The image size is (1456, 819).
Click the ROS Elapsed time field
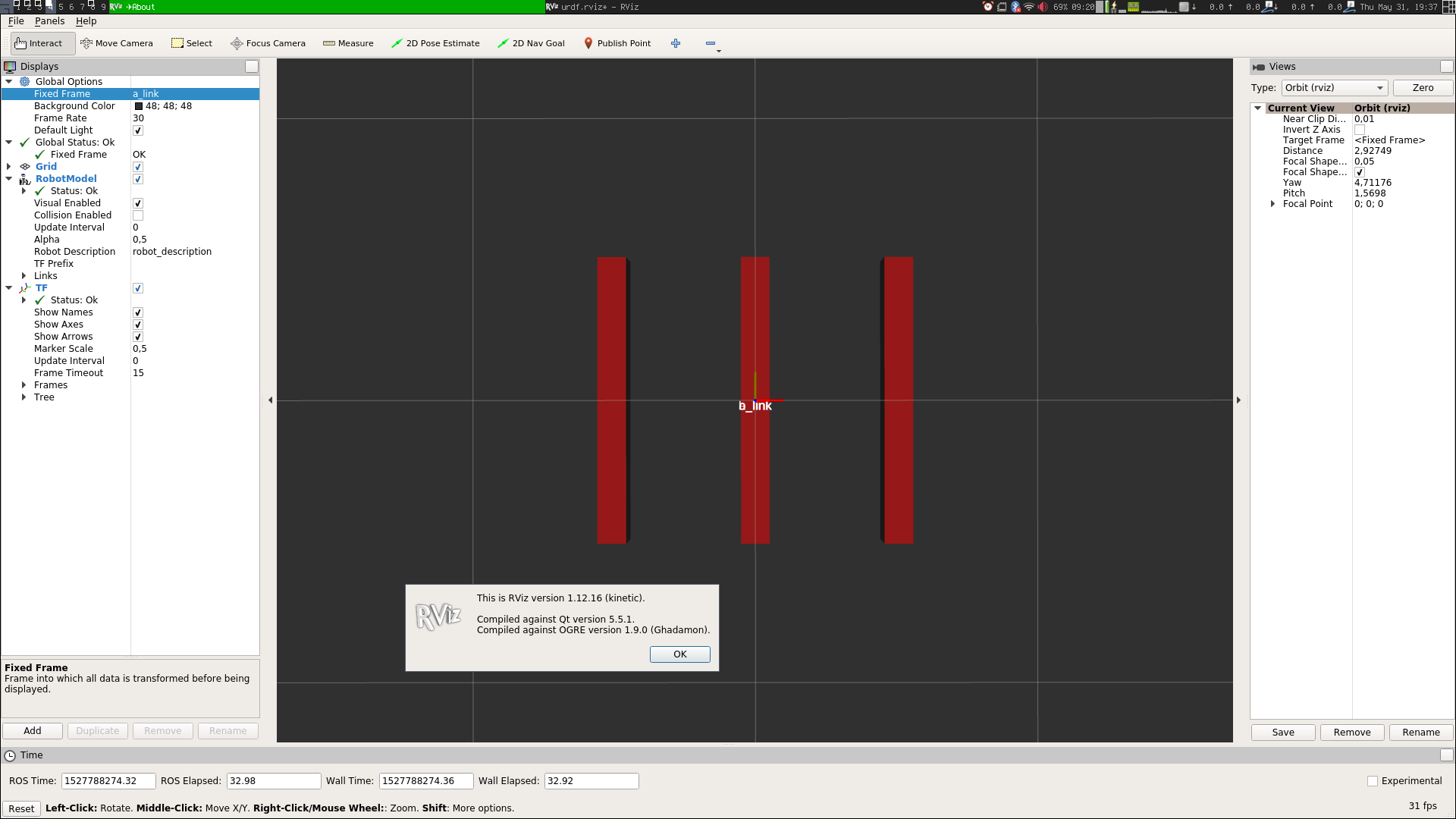[x=273, y=781]
